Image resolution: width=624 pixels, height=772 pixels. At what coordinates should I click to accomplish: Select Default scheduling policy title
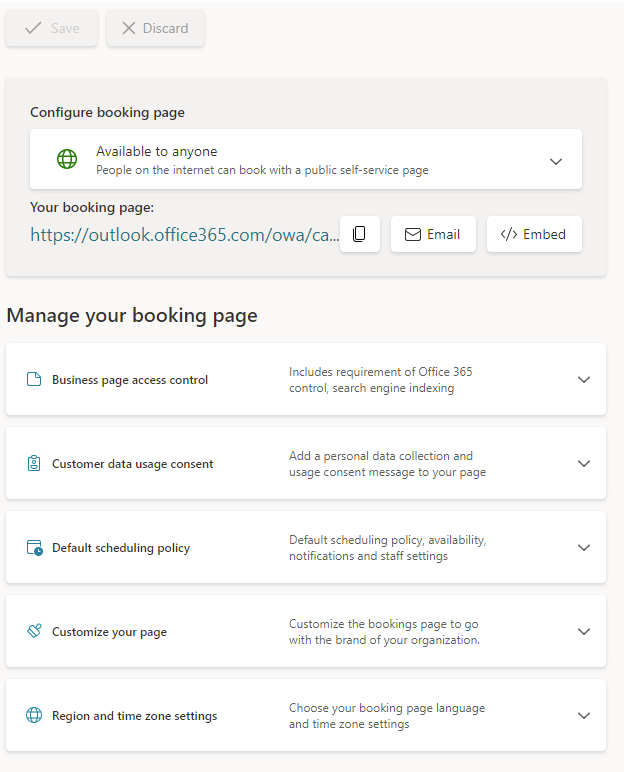pyautogui.click(x=121, y=548)
